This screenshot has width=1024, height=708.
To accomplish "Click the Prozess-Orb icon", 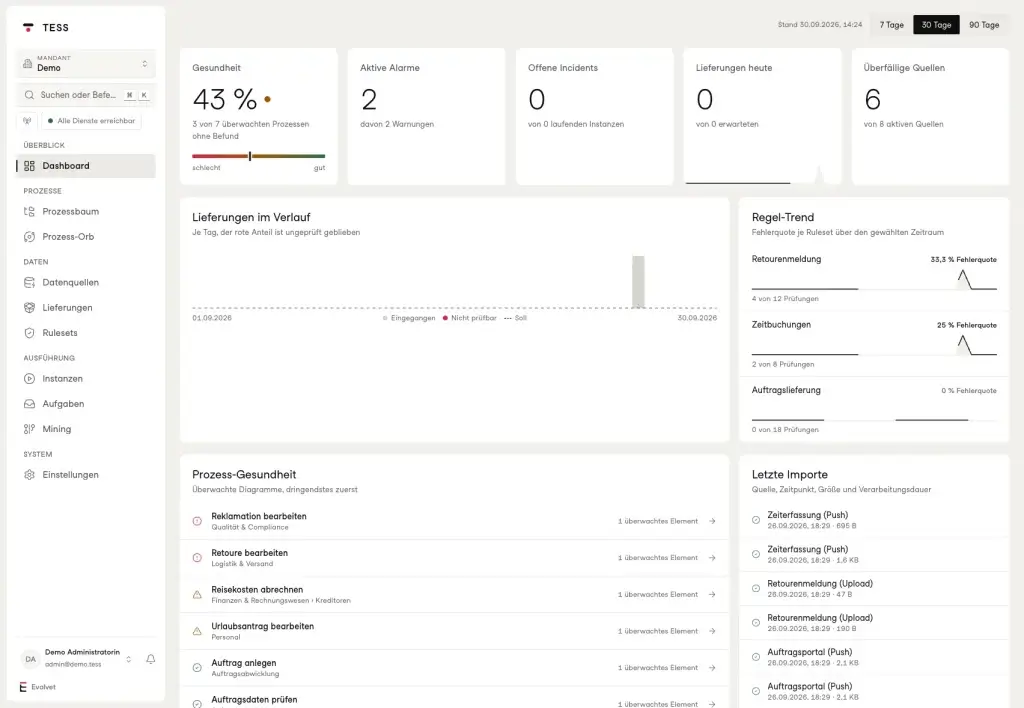I will point(29,236).
